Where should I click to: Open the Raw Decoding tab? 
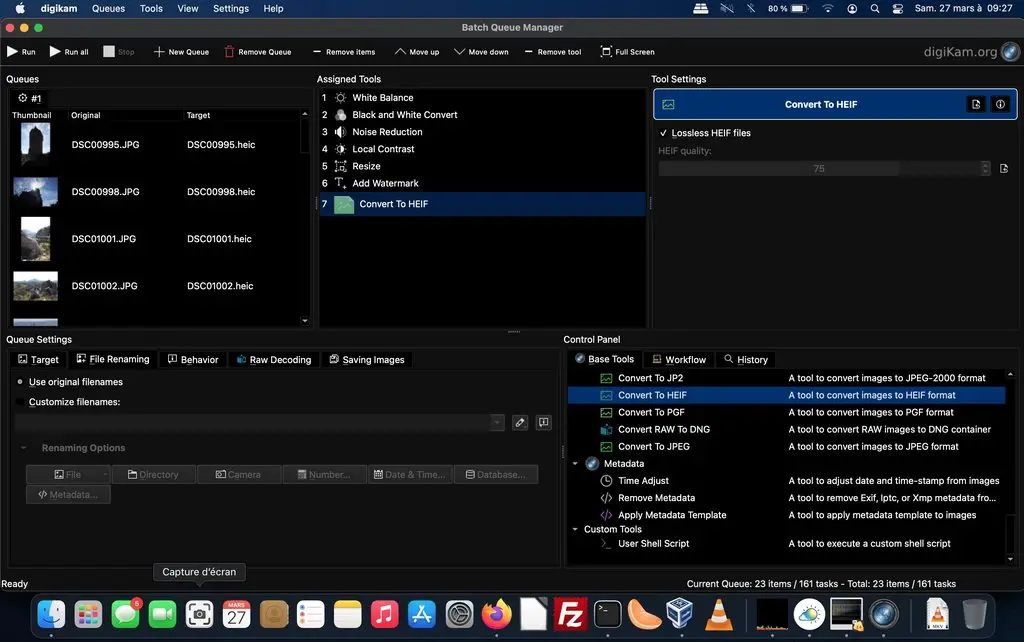[273, 359]
